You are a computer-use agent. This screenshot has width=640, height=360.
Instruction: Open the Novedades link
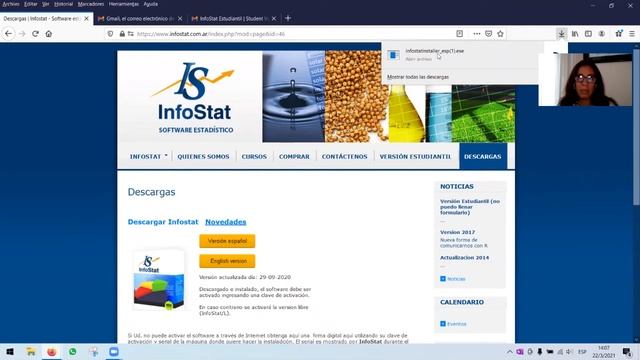point(226,222)
